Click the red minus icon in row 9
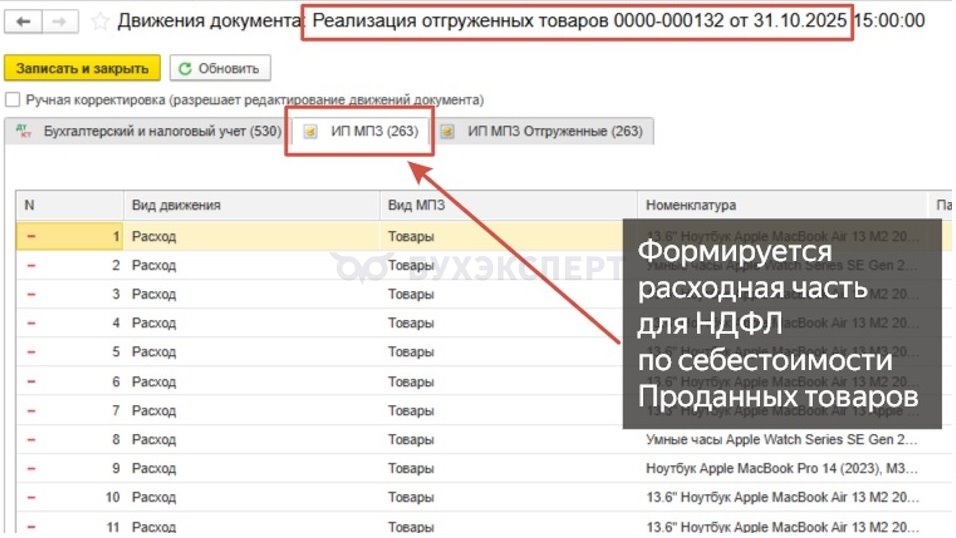Image resolution: width=956 pixels, height=538 pixels. [x=31, y=468]
